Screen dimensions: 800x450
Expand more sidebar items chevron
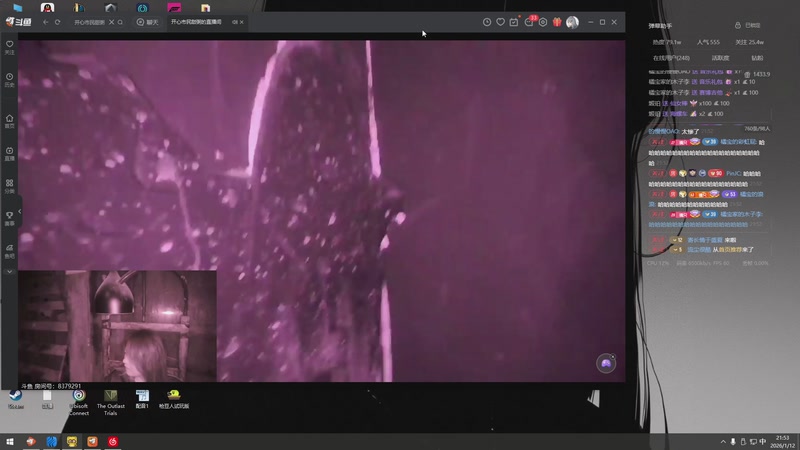tap(10, 272)
